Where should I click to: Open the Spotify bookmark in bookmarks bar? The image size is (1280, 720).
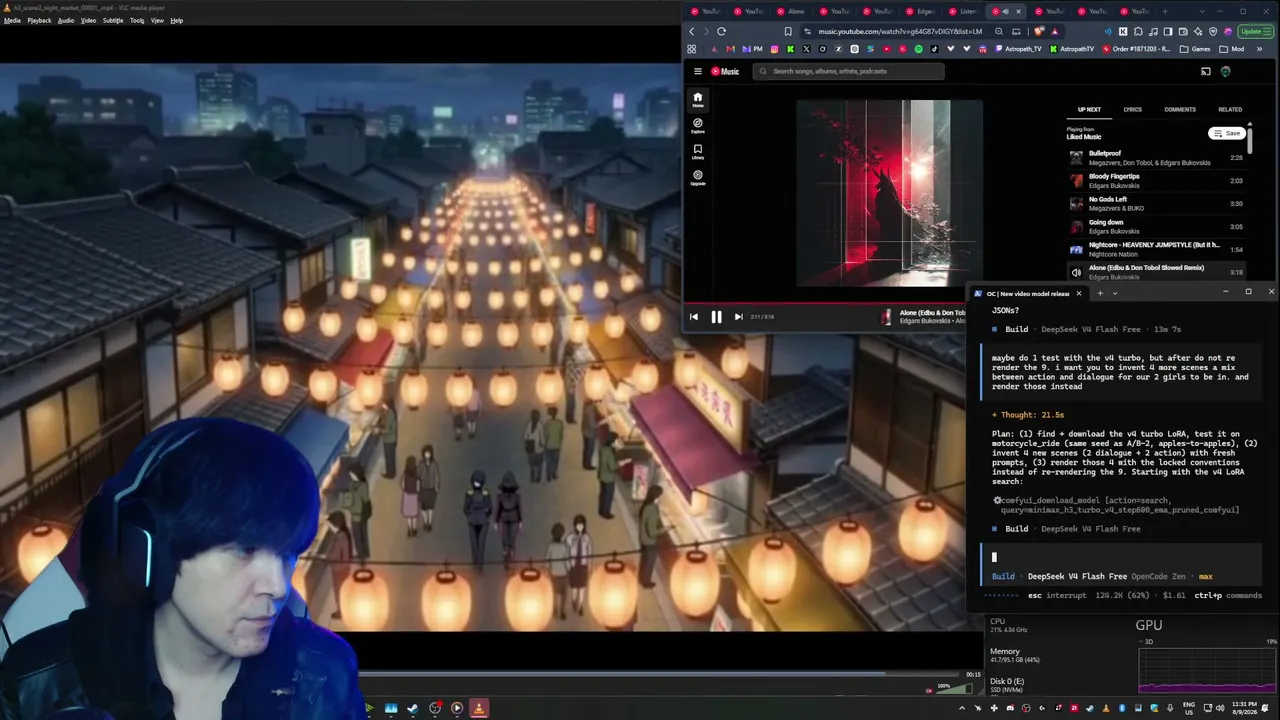(919, 49)
